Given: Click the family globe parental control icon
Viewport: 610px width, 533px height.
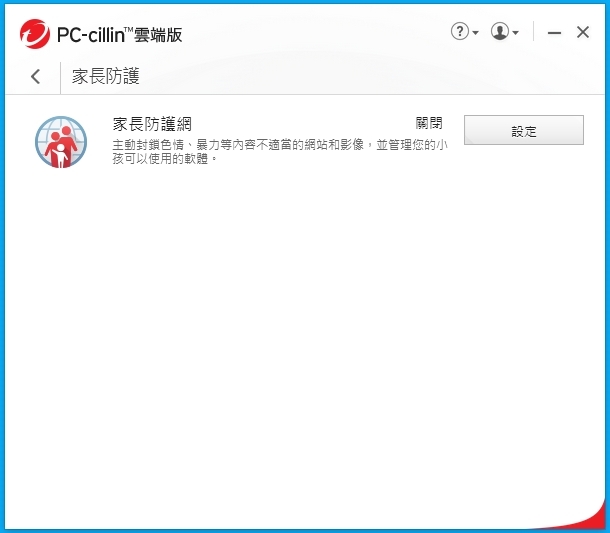Looking at the screenshot, I should tap(61, 142).
